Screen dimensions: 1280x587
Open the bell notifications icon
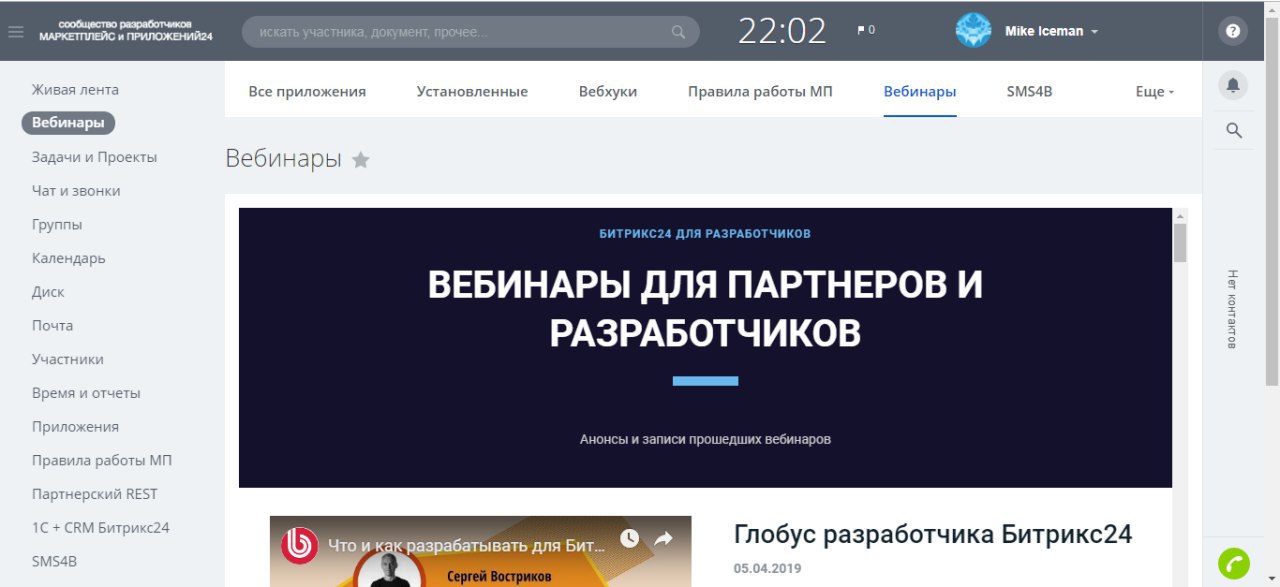pyautogui.click(x=1233, y=85)
